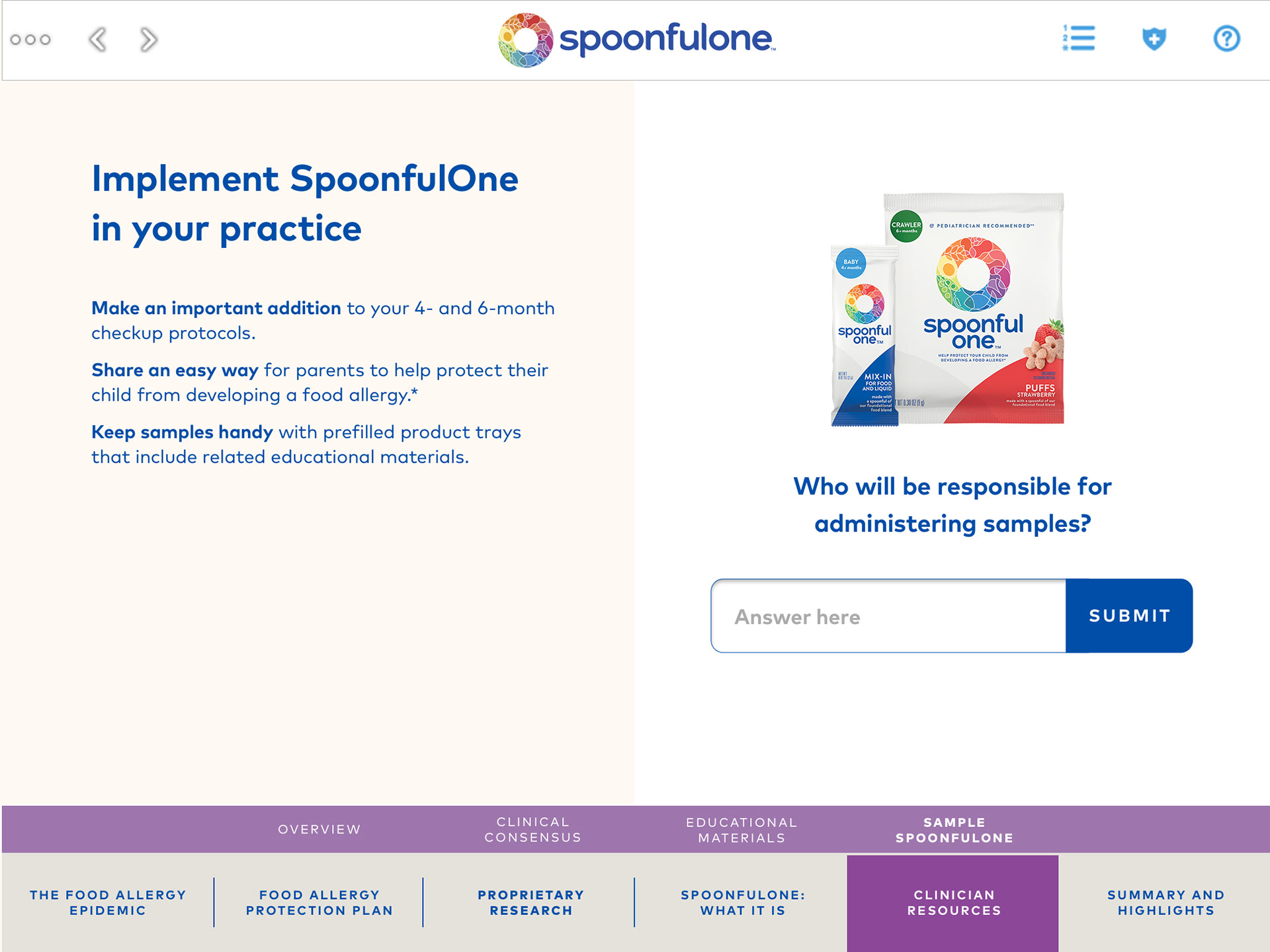The height and width of the screenshot is (952, 1270).
Task: Select the Clinician Resources section
Action: [x=954, y=902]
